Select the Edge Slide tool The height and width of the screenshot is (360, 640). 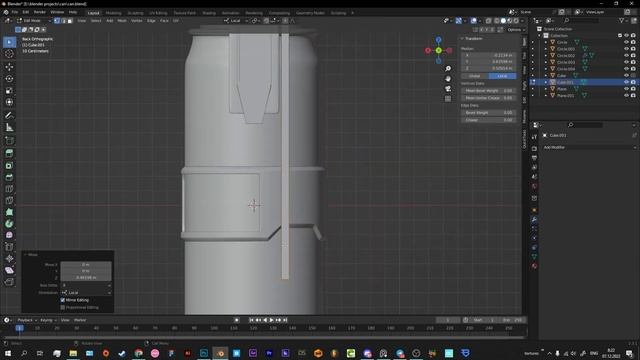point(9,247)
